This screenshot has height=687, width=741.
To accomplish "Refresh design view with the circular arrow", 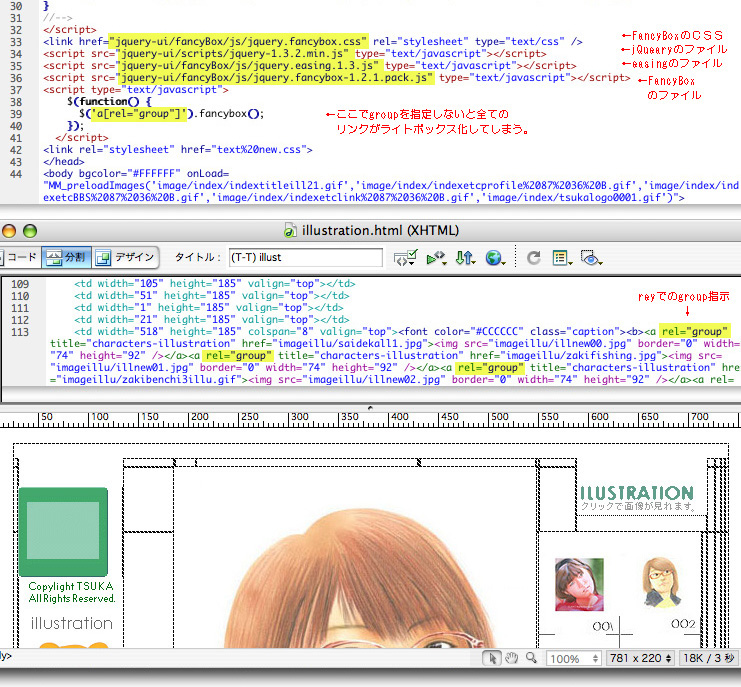I will coord(534,258).
